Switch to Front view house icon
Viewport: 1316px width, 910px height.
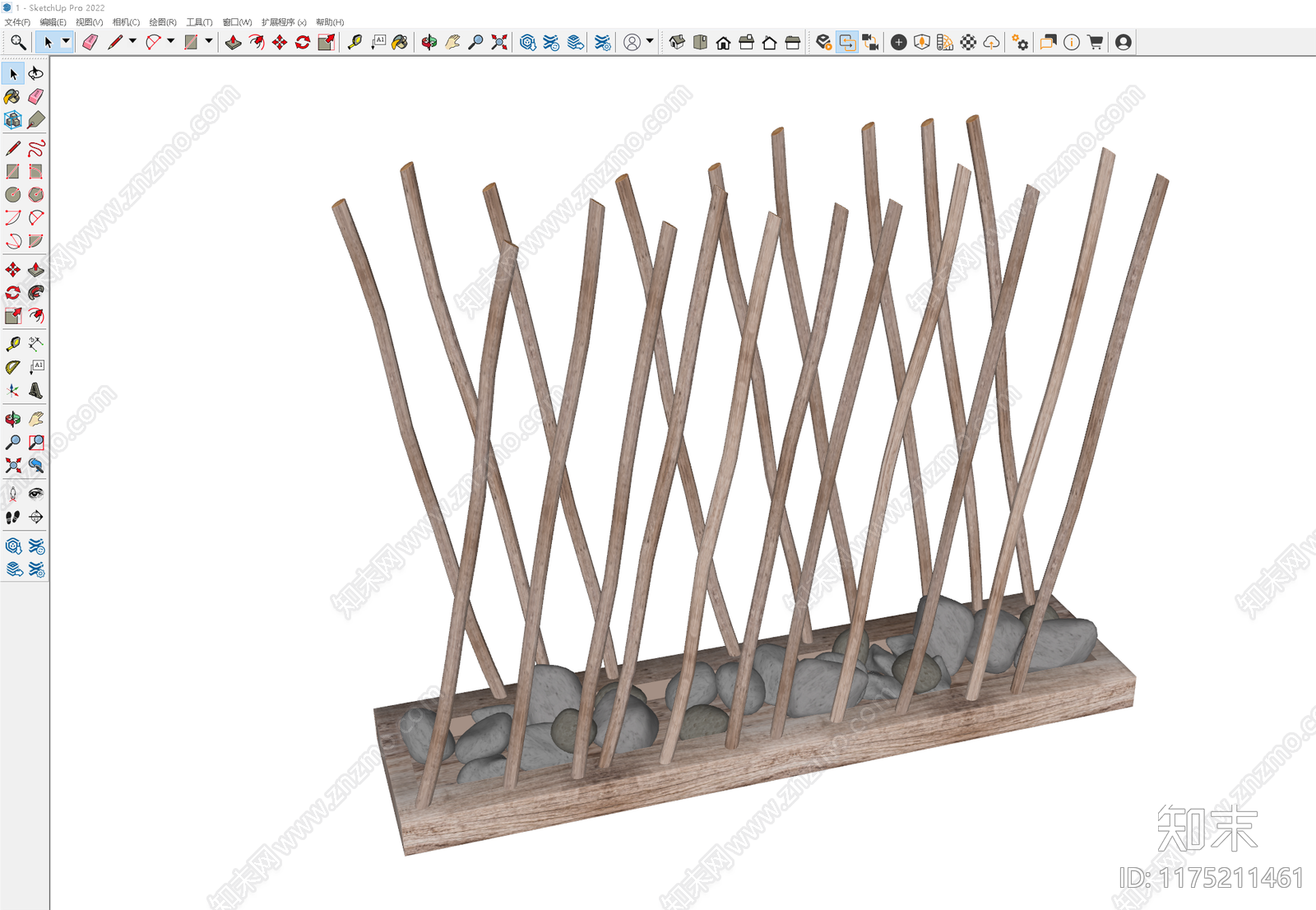(723, 42)
